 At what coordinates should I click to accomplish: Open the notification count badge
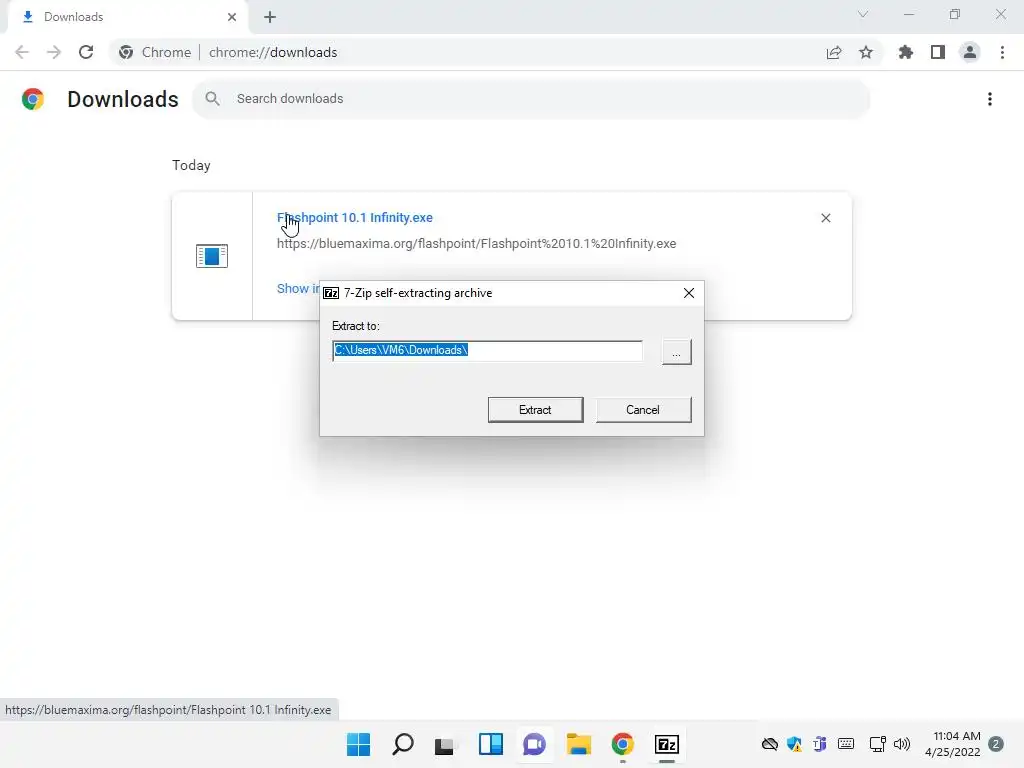(996, 744)
